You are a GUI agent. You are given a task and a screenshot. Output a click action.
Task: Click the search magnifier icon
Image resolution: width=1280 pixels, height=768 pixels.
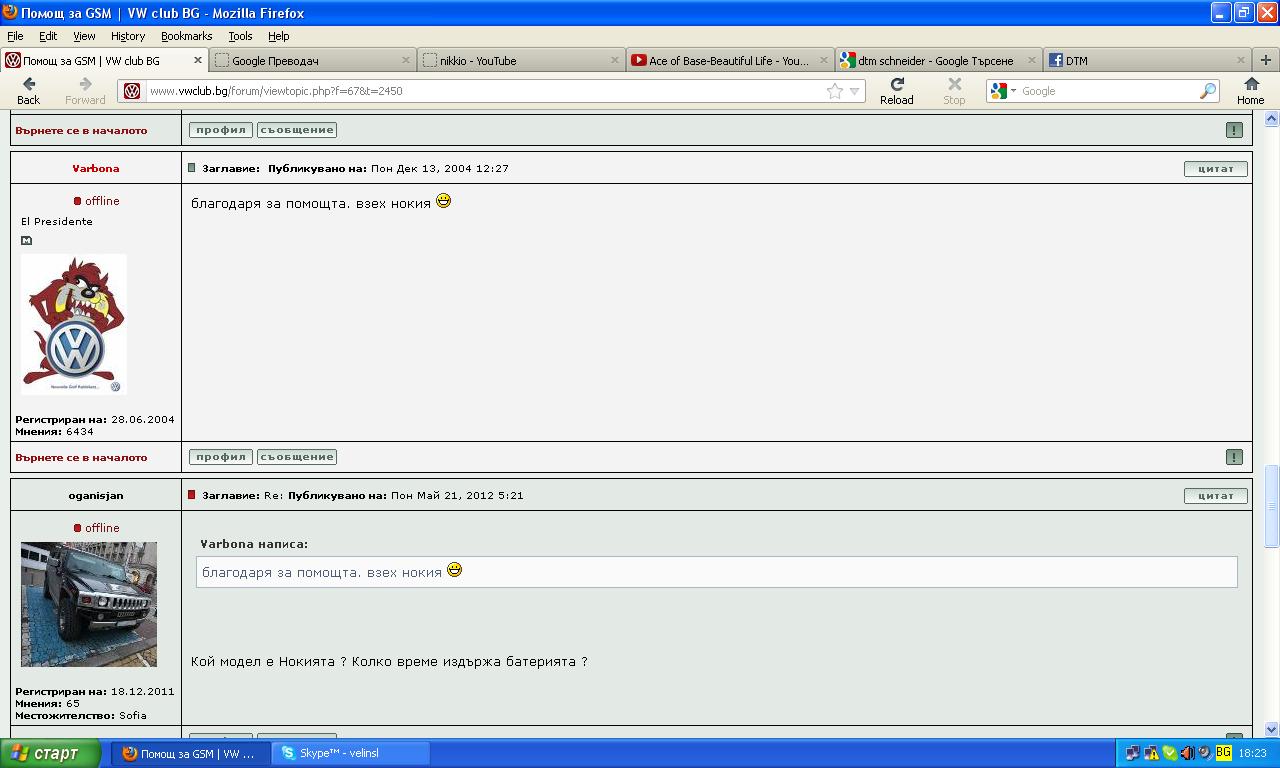pyautogui.click(x=1207, y=91)
